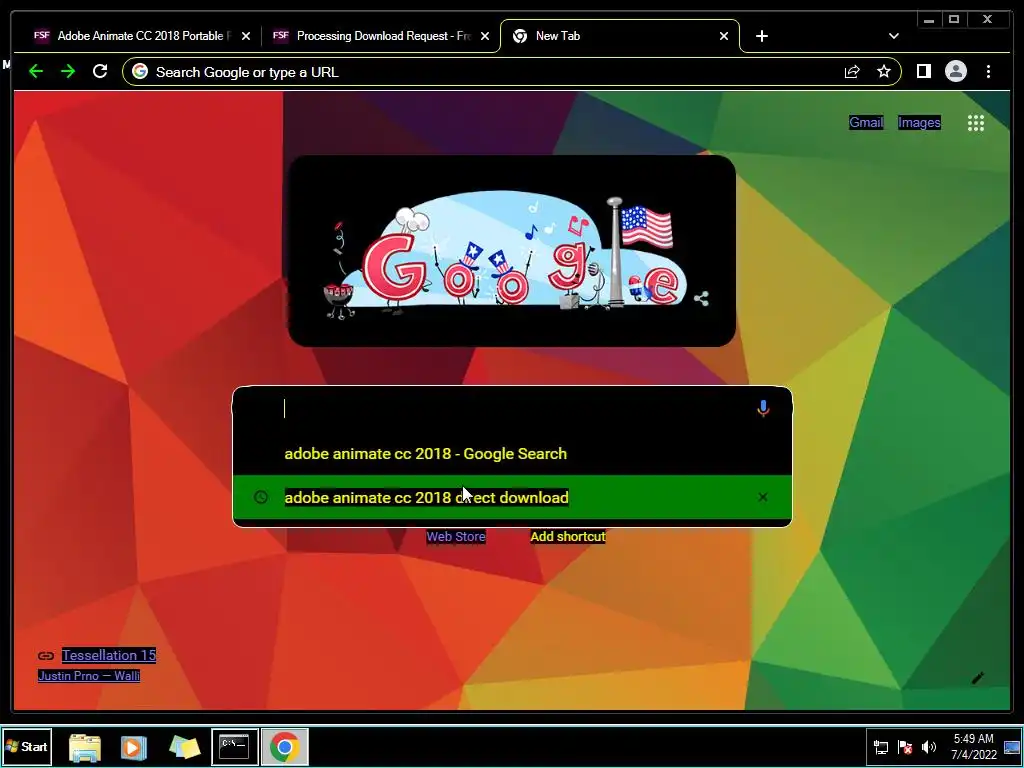Go back with the green back arrow
The image size is (1024, 768).
(36, 71)
